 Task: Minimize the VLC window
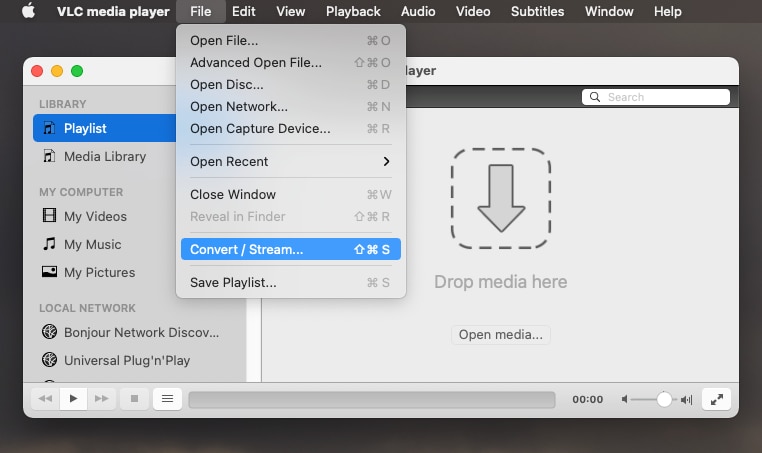pos(57,71)
